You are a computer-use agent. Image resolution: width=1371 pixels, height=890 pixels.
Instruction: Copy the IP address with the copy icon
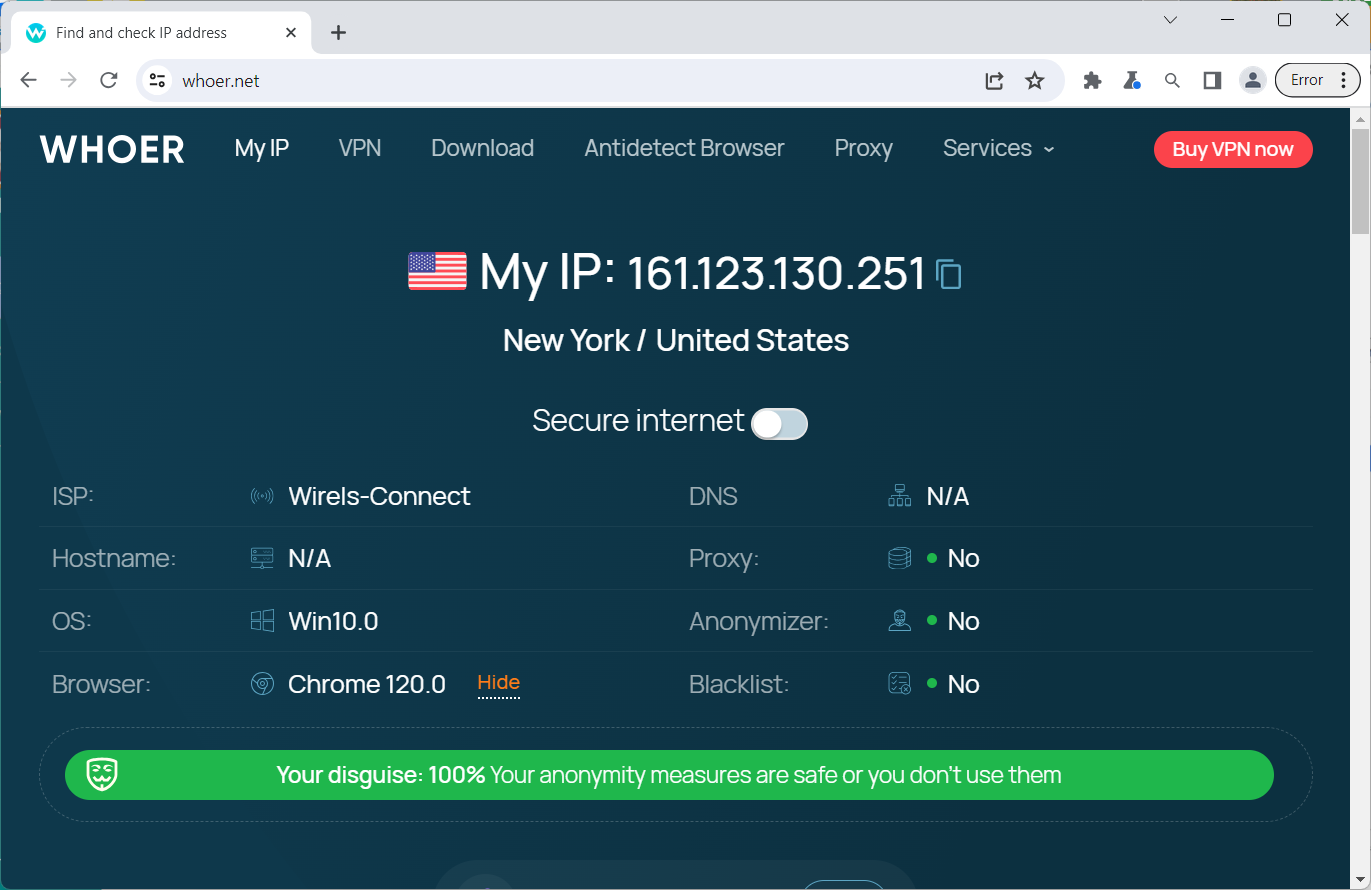tap(948, 274)
